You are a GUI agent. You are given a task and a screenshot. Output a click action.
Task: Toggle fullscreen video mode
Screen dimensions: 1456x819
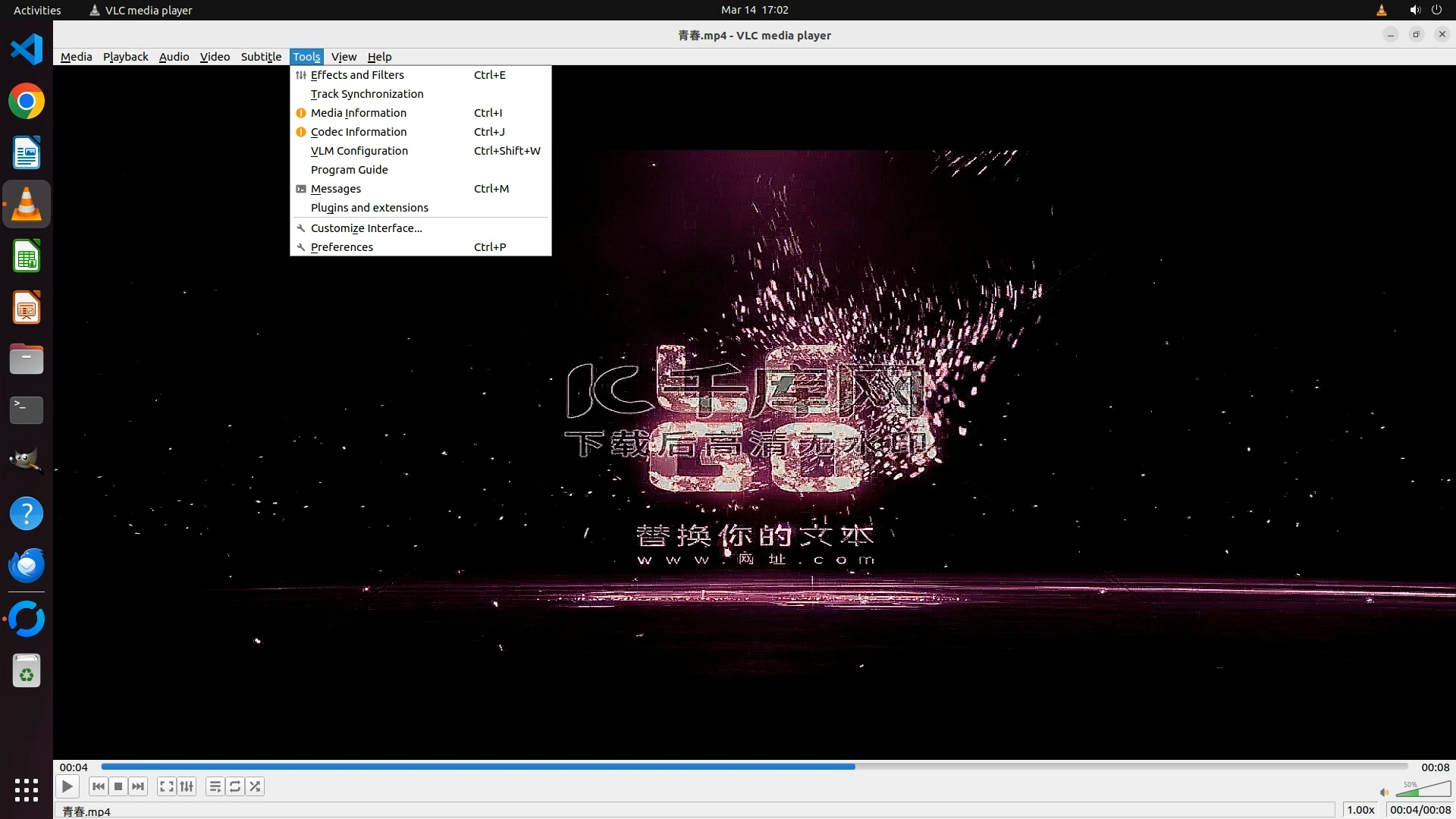pyautogui.click(x=167, y=786)
